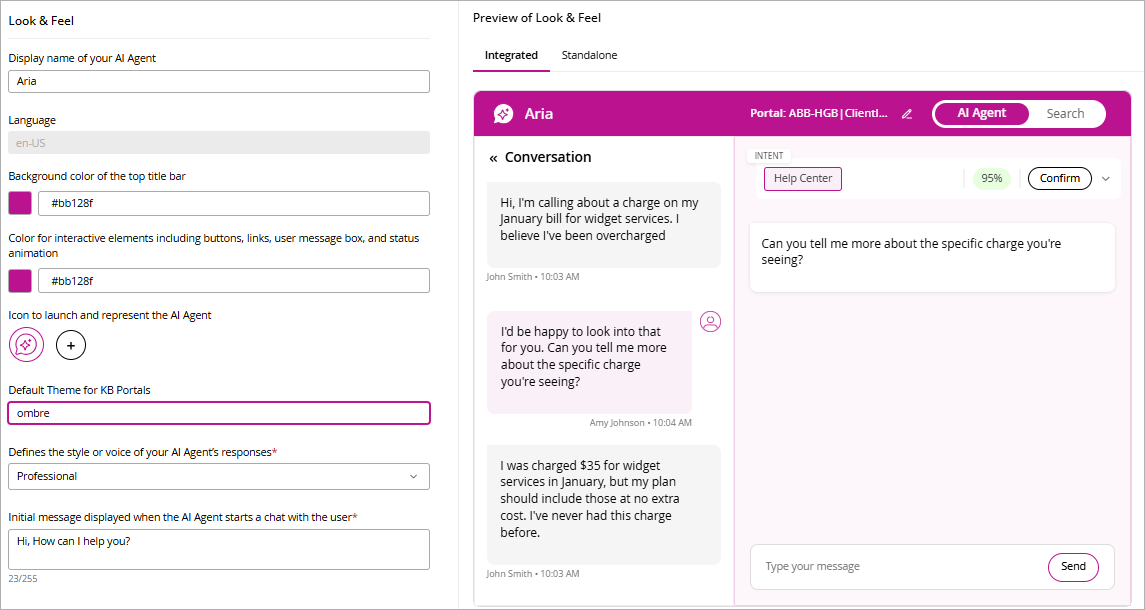Collapse conversation using double chevron icon
This screenshot has height=610, width=1145.
click(493, 158)
